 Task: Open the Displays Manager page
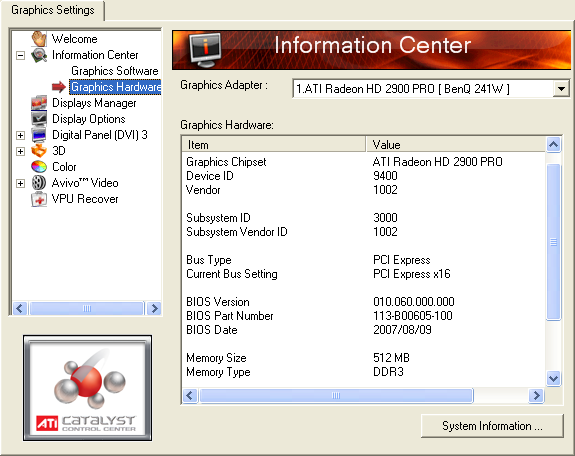click(x=94, y=103)
